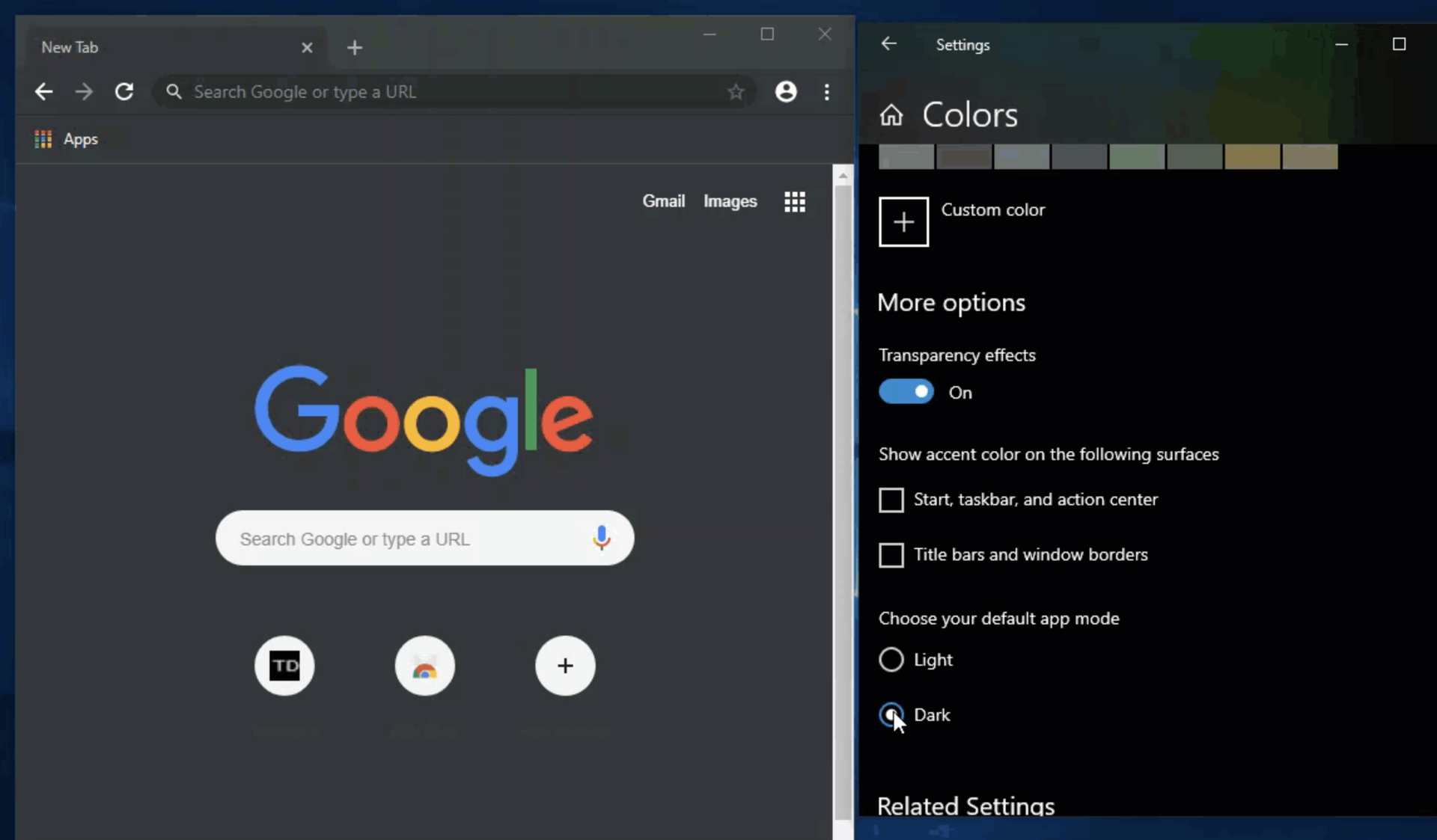Pick the fourth dark gray swatch
This screenshot has height=840, width=1437.
point(1079,156)
